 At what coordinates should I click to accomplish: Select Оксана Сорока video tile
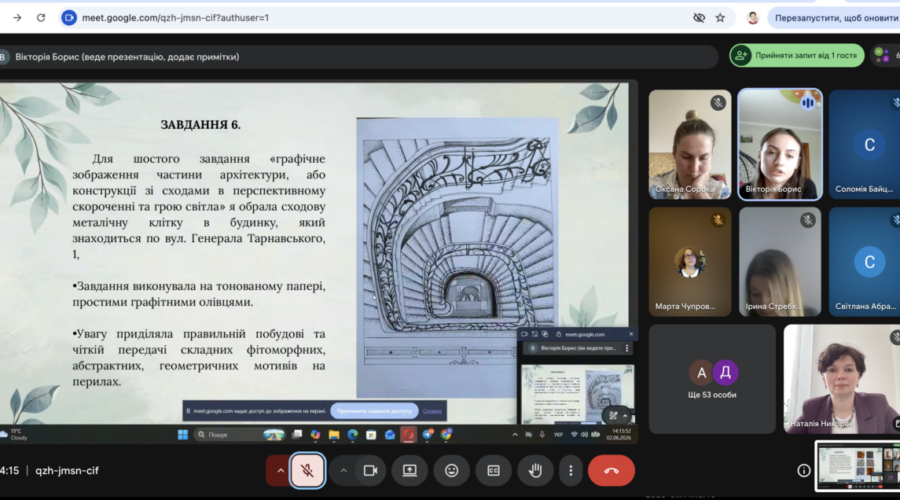(x=690, y=144)
